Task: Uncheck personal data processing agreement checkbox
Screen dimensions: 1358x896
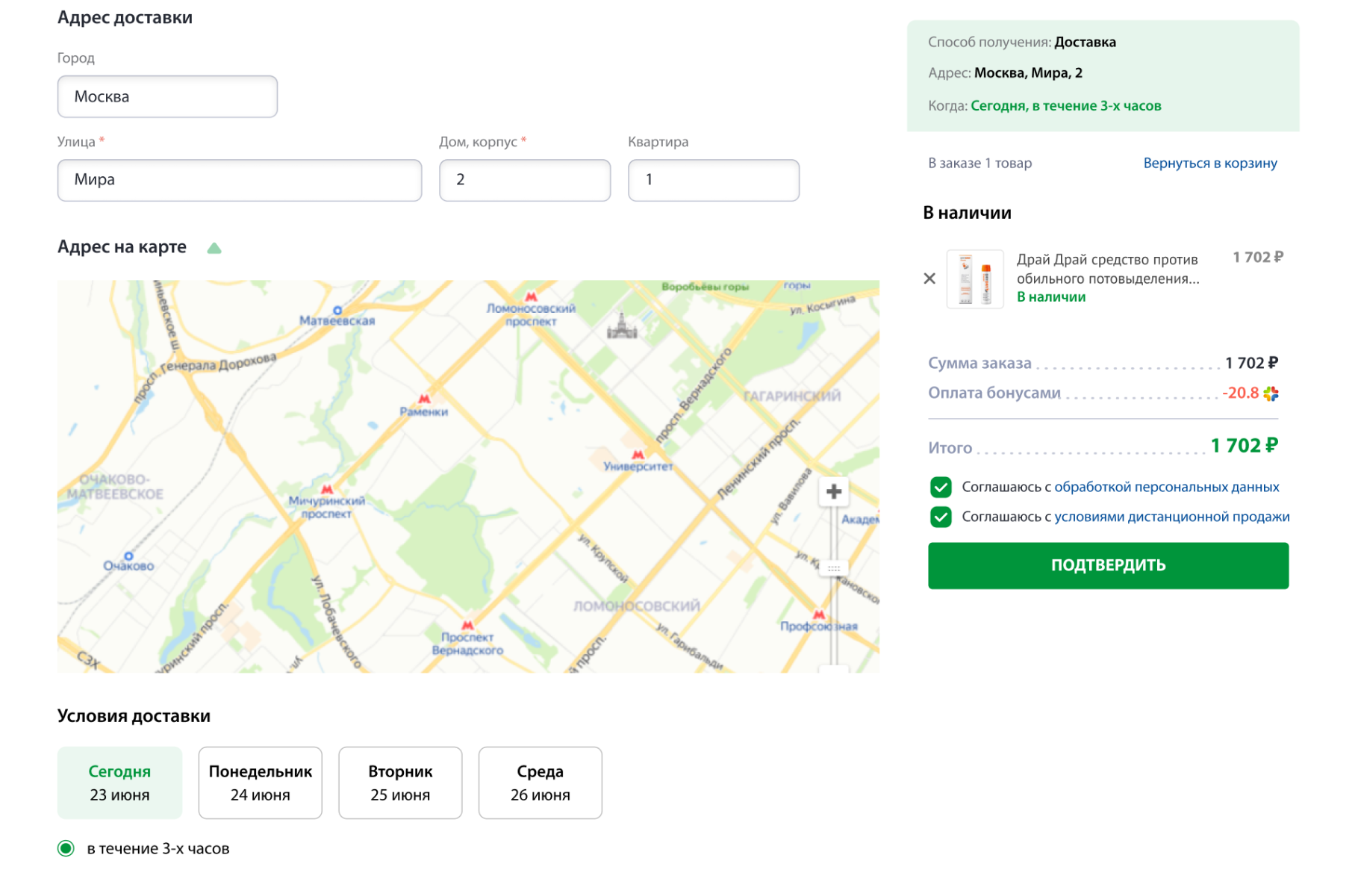Action: [941, 488]
